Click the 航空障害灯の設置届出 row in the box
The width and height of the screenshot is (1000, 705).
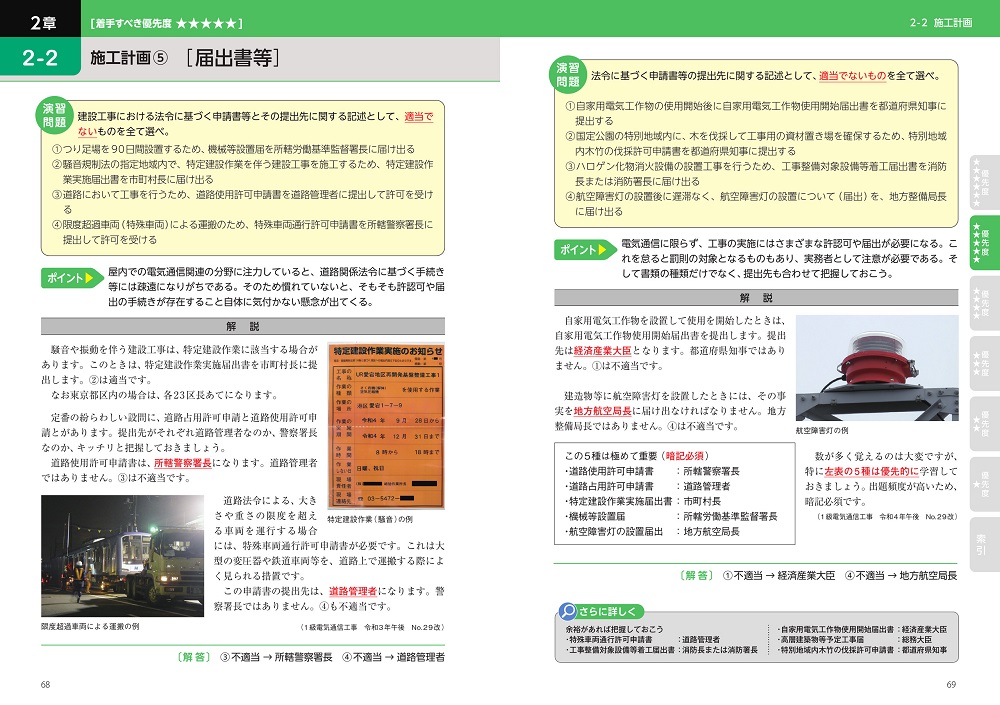[652, 531]
